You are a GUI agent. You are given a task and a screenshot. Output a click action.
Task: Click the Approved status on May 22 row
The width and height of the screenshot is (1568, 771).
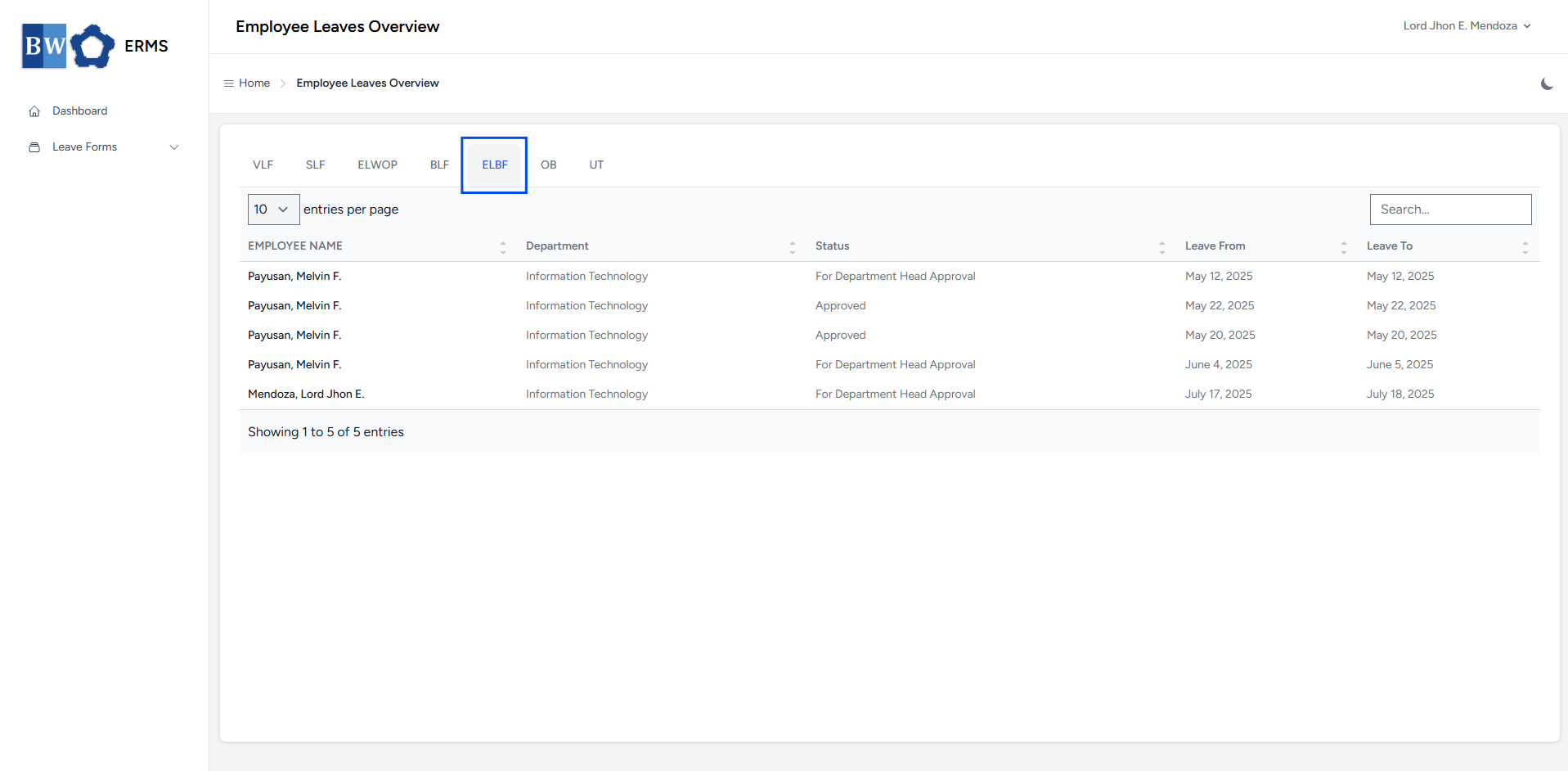(x=841, y=306)
